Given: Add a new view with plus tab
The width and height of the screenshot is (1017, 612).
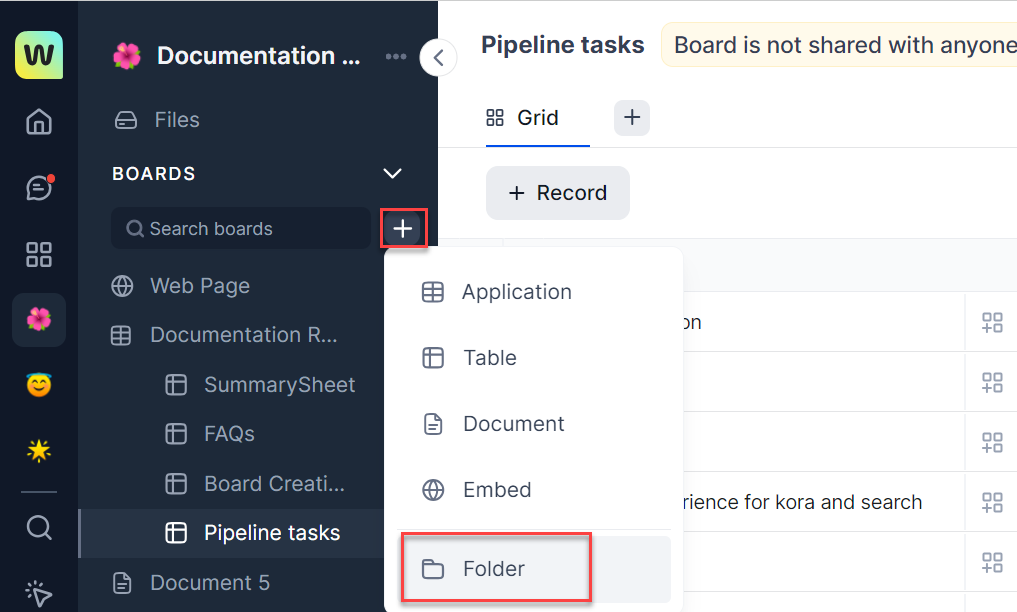Looking at the screenshot, I should tap(631, 118).
